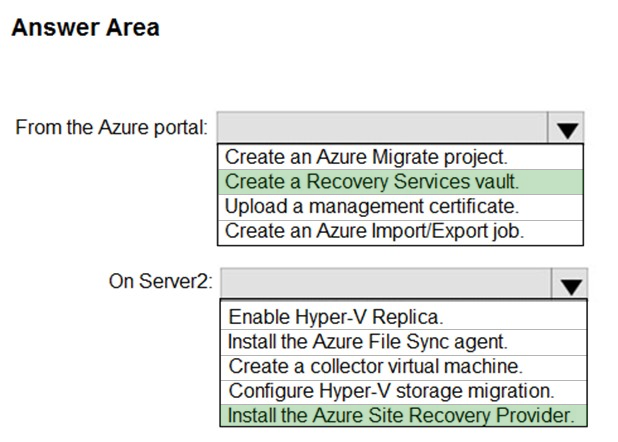Select Enable Hyper-V Replica option
The image size is (618, 442).
[404, 317]
